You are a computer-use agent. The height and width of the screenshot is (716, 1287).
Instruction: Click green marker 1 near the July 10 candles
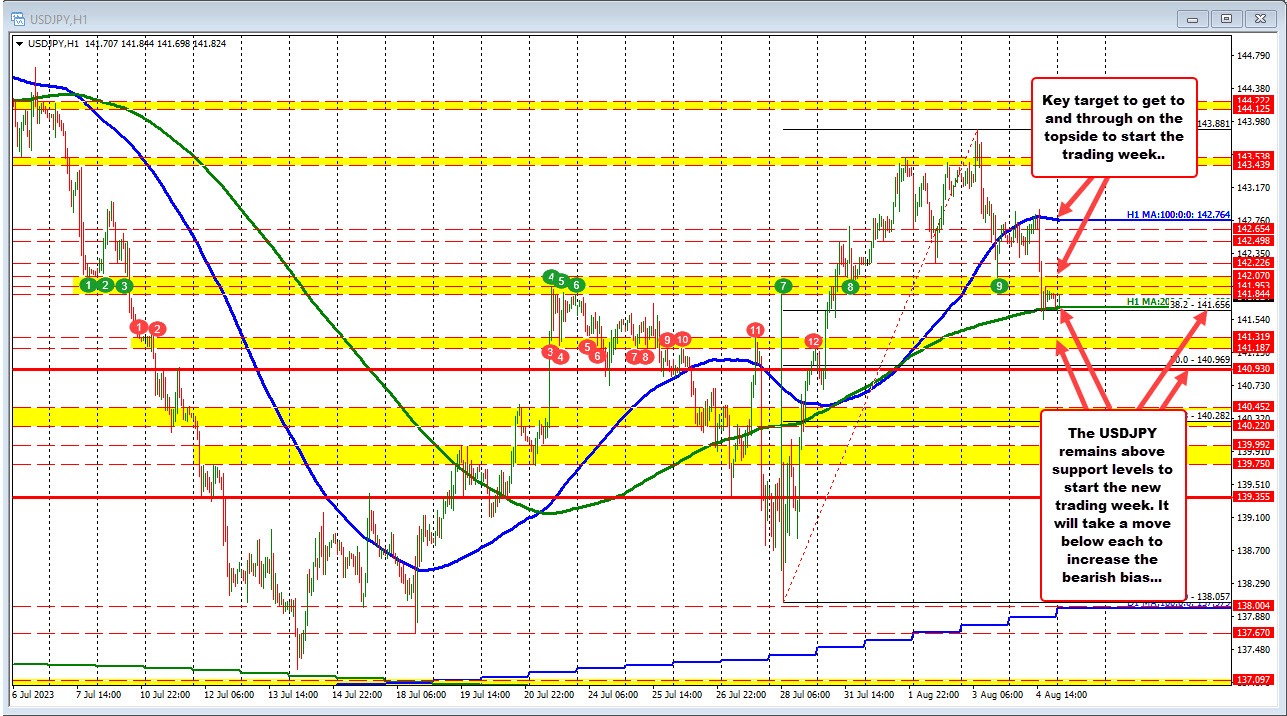click(x=87, y=286)
